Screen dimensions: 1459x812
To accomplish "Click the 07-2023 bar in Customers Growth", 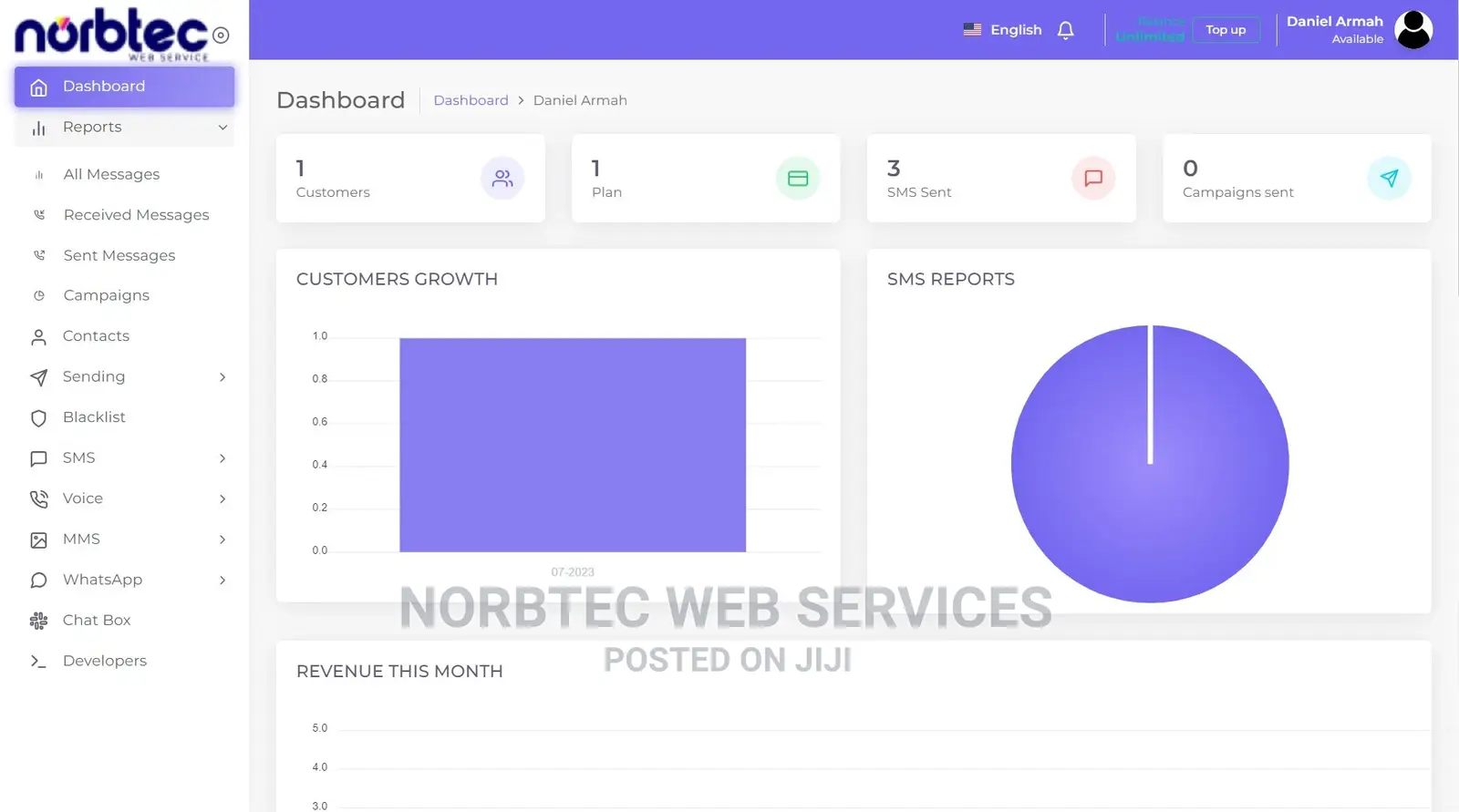I will tap(573, 445).
